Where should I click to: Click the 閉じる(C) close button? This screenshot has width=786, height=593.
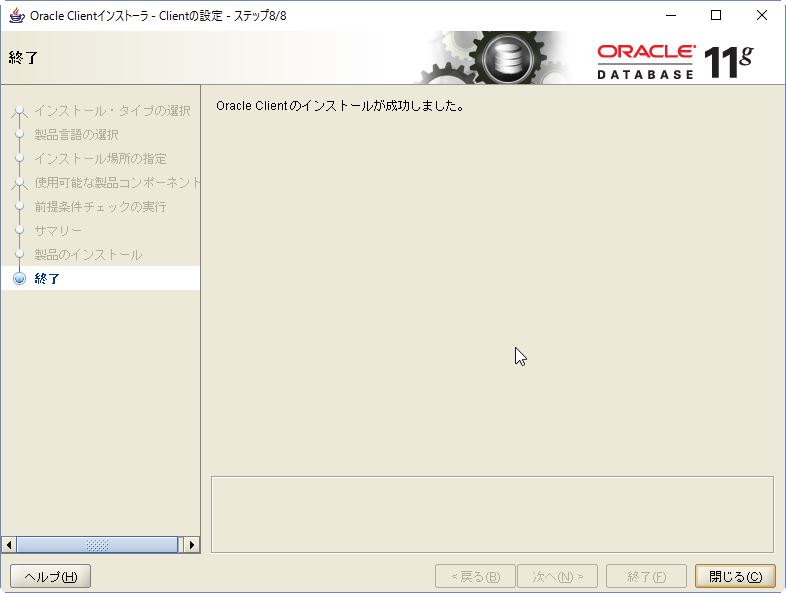click(x=735, y=576)
